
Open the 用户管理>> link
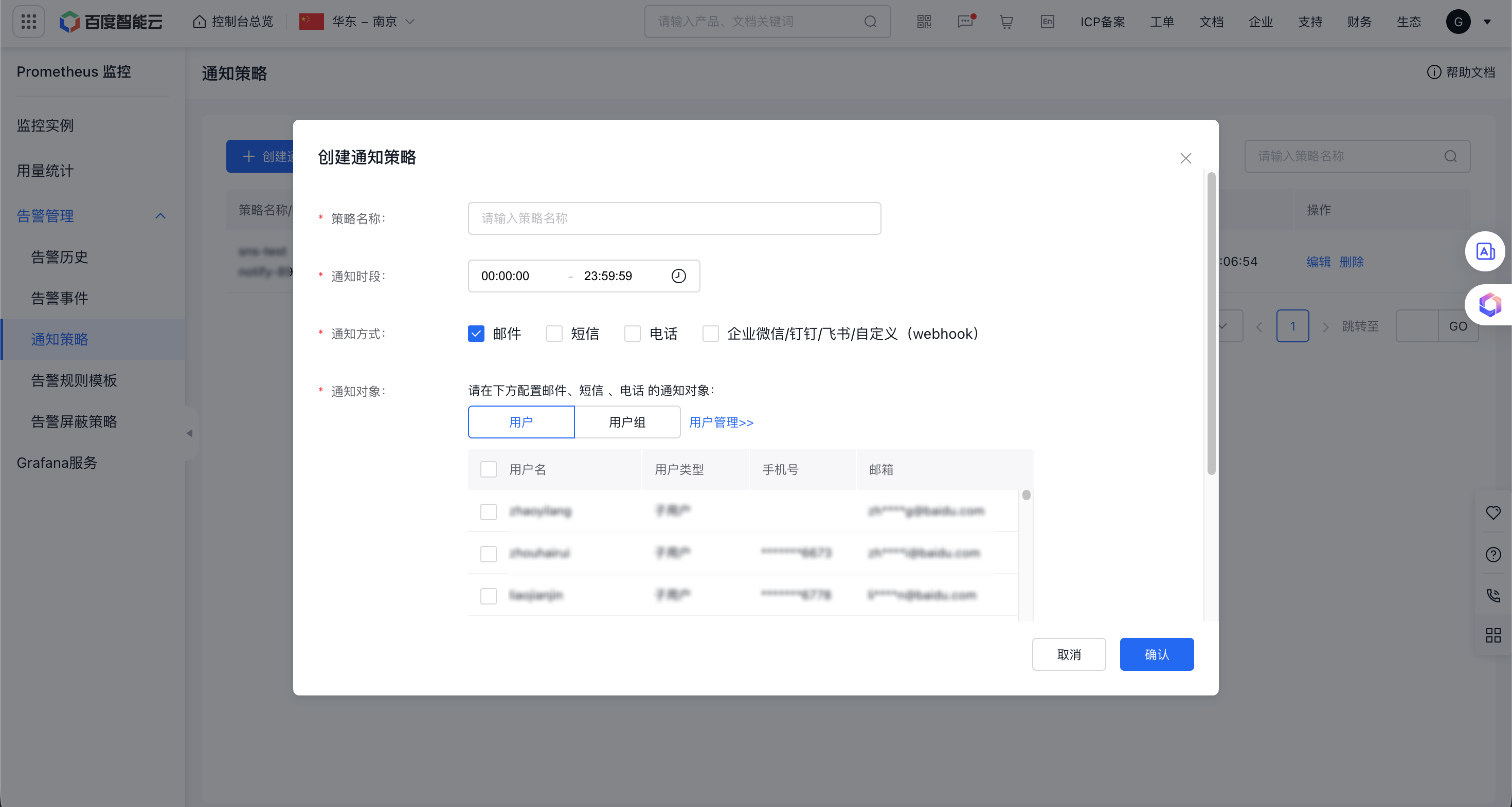coord(721,421)
